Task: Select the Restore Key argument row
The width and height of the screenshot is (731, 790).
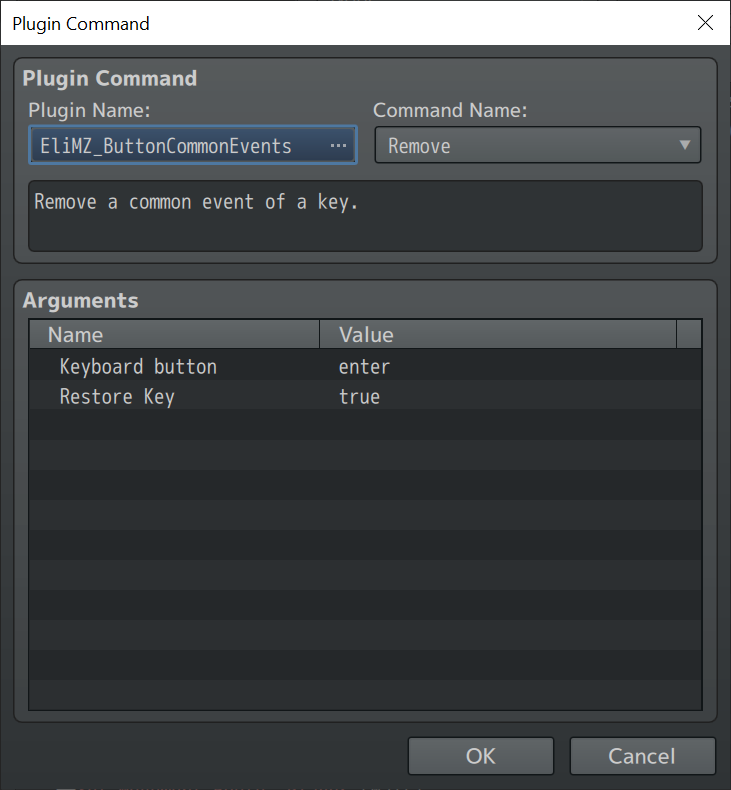Action: coord(365,397)
